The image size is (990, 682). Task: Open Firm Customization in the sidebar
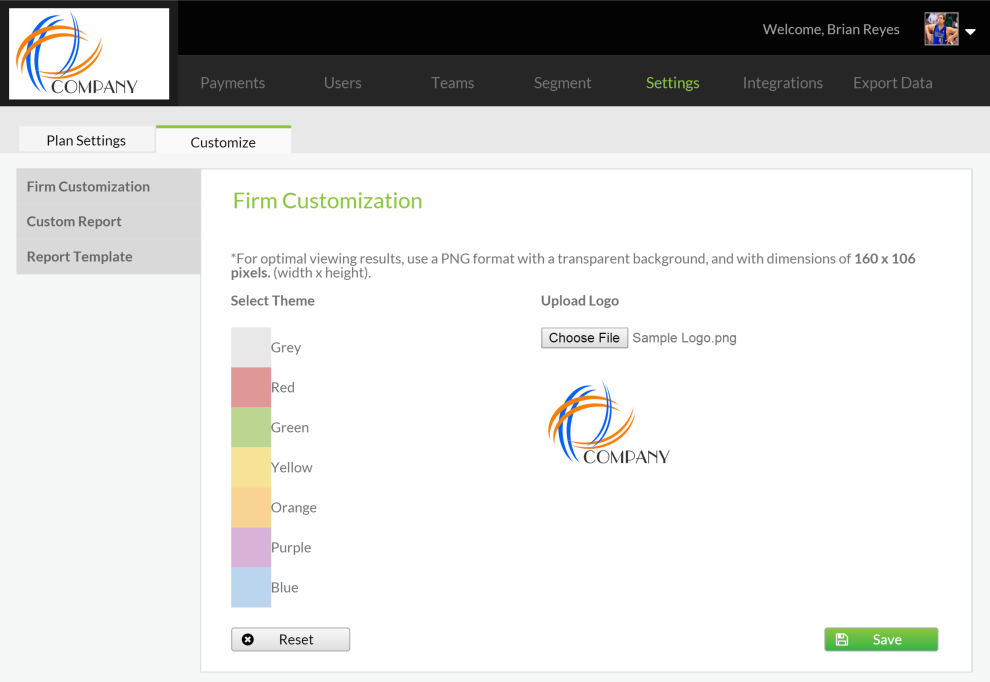click(109, 186)
